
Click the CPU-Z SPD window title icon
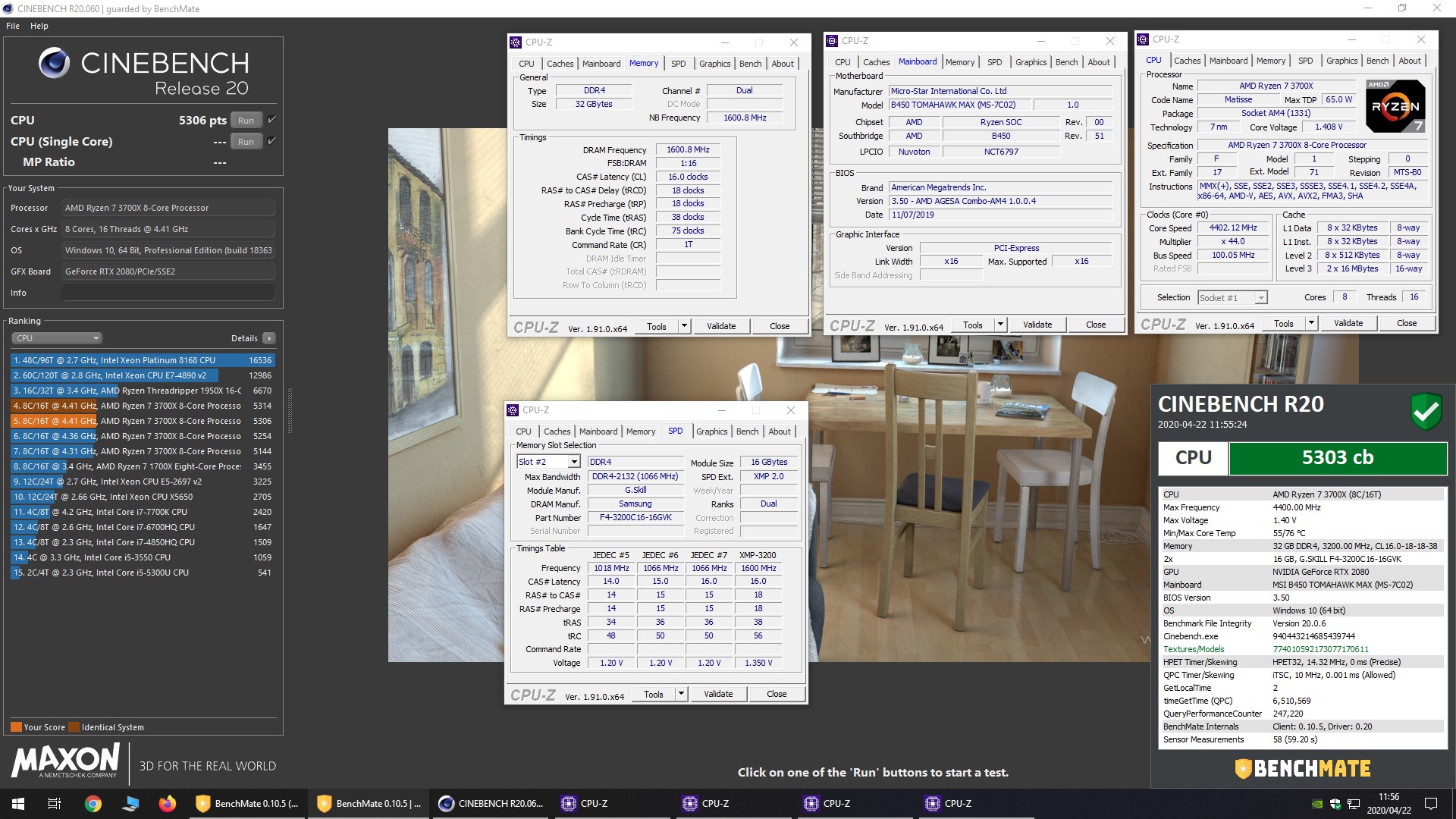pos(513,410)
